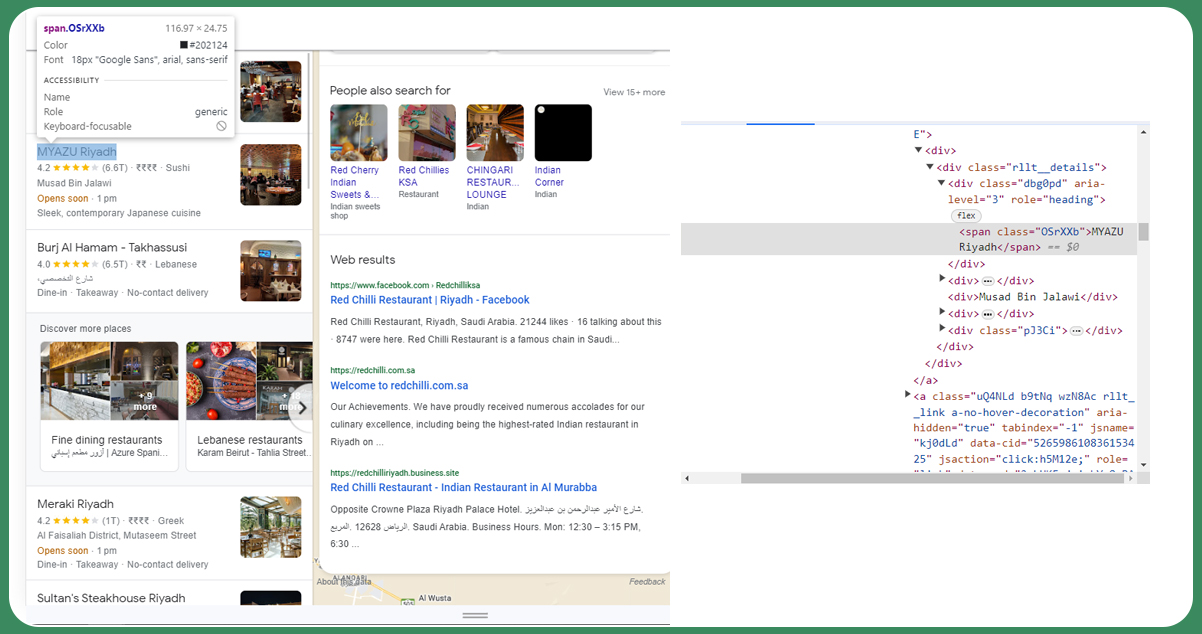Open the Welcome to redchilli.com.sa link
The width and height of the screenshot is (1202, 634).
[x=399, y=386]
